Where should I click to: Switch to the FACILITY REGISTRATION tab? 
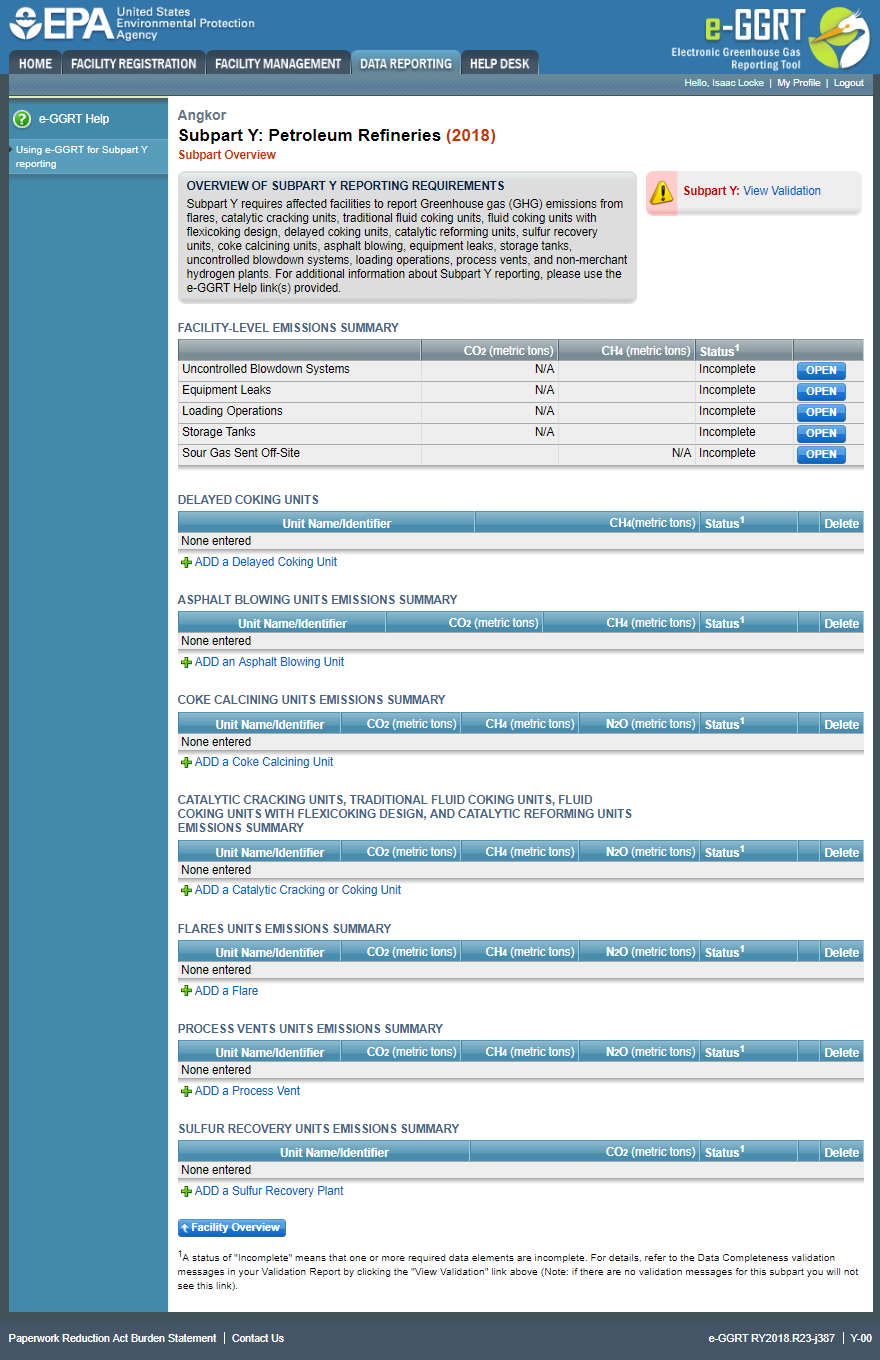click(x=133, y=63)
